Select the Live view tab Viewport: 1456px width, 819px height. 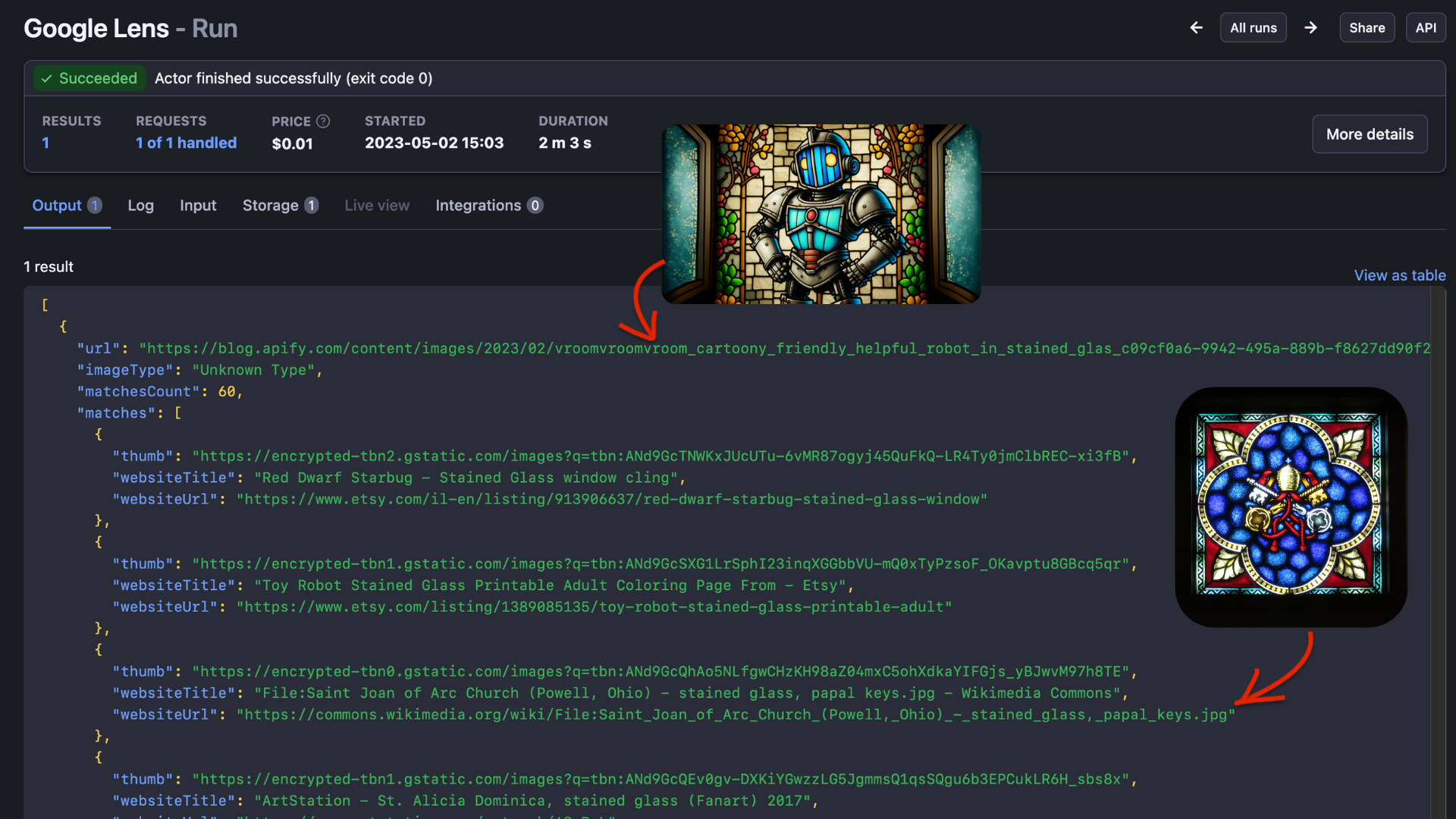(x=377, y=206)
